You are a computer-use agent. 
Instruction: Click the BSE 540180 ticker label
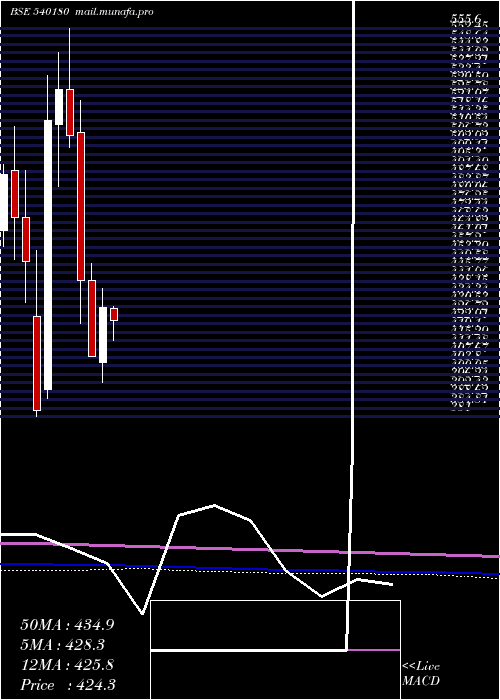(39, 12)
